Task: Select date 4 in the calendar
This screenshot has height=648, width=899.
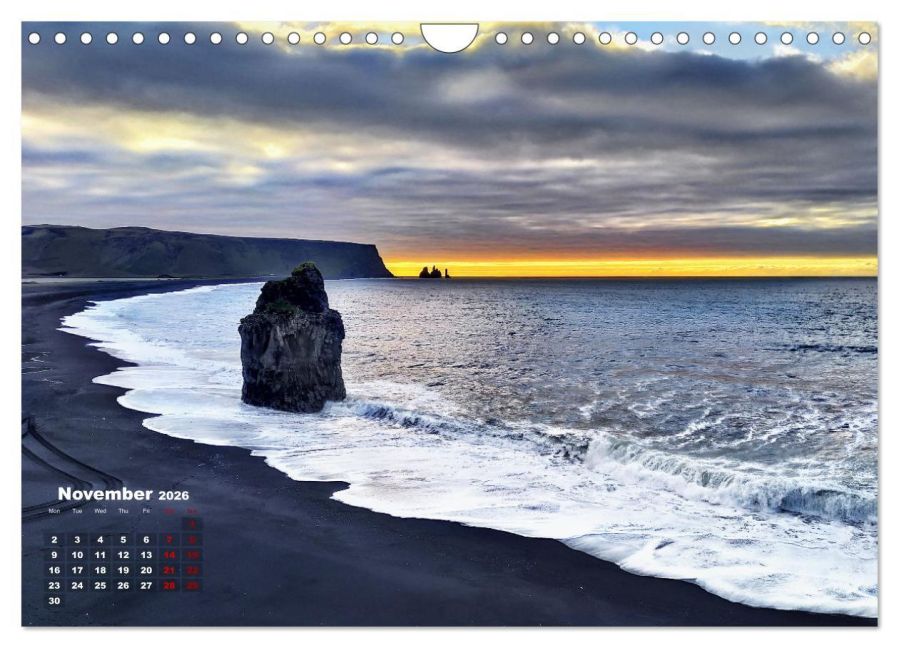Action: pos(100,540)
